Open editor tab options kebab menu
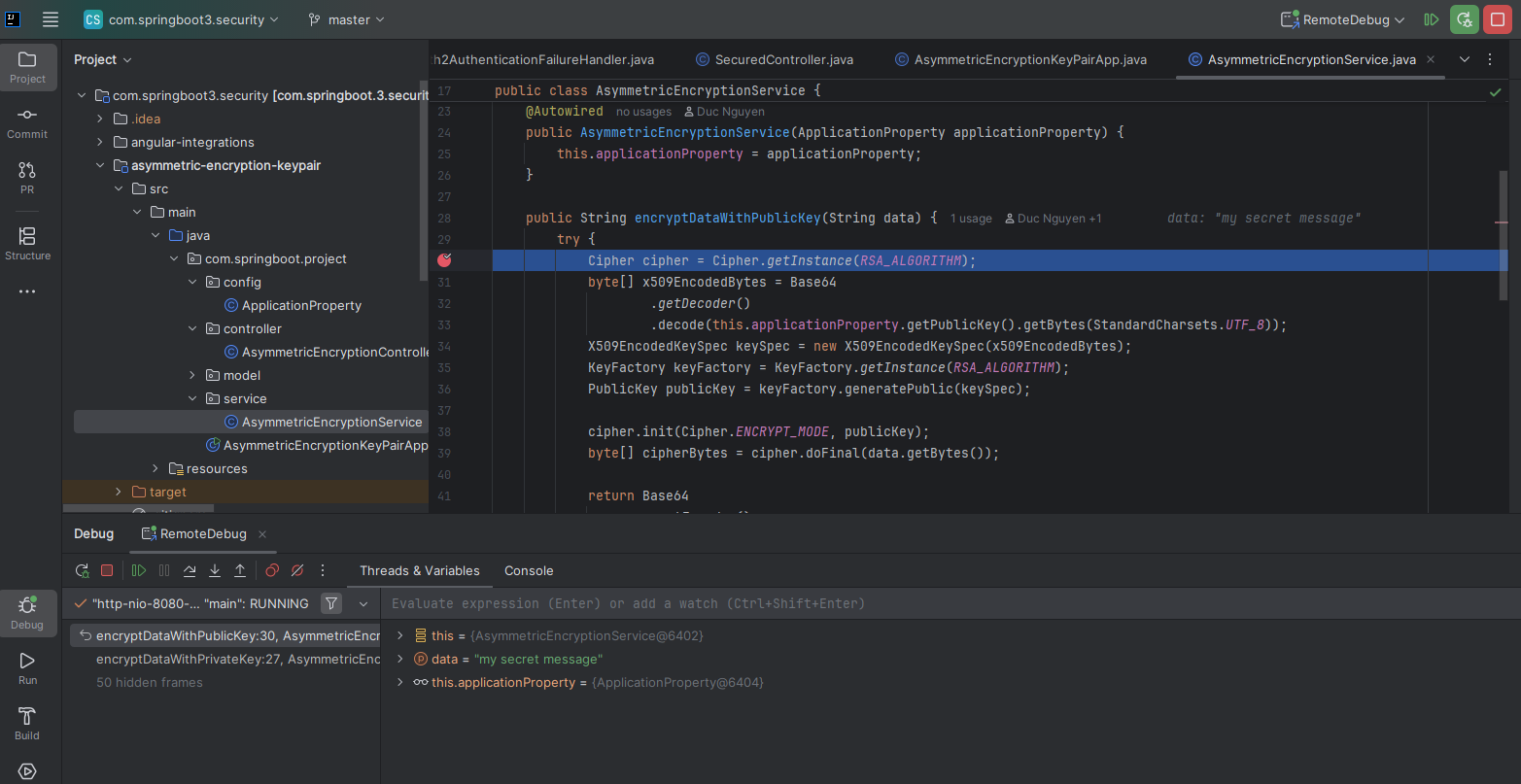Screen dimensions: 1521x784 click(x=1490, y=59)
